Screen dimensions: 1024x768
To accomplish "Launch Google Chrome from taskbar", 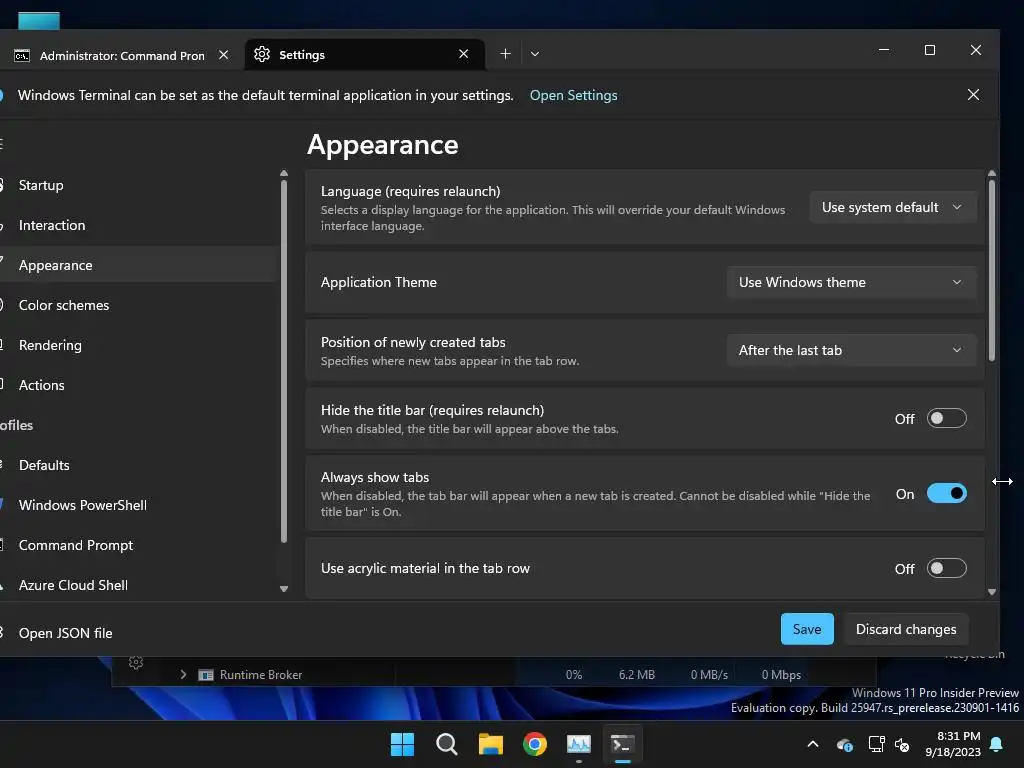I will click(x=535, y=744).
